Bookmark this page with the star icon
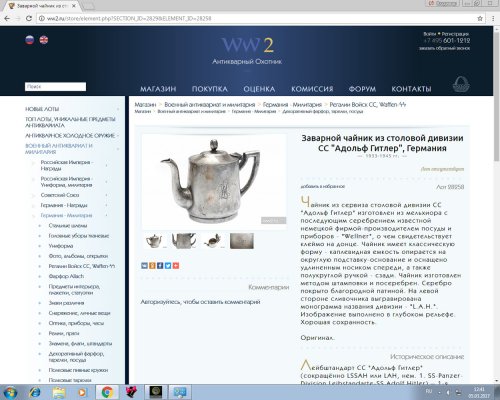Viewport: 500px width, 400px height. [x=480, y=19]
